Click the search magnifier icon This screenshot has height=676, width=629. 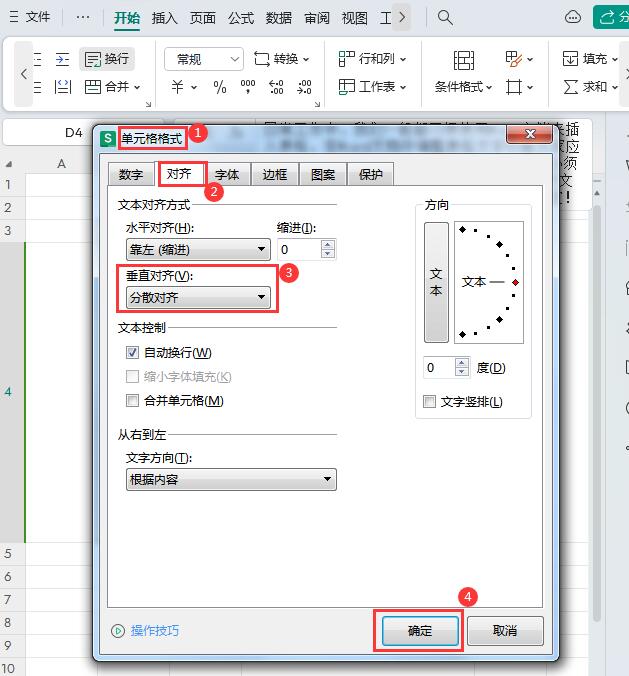[445, 18]
